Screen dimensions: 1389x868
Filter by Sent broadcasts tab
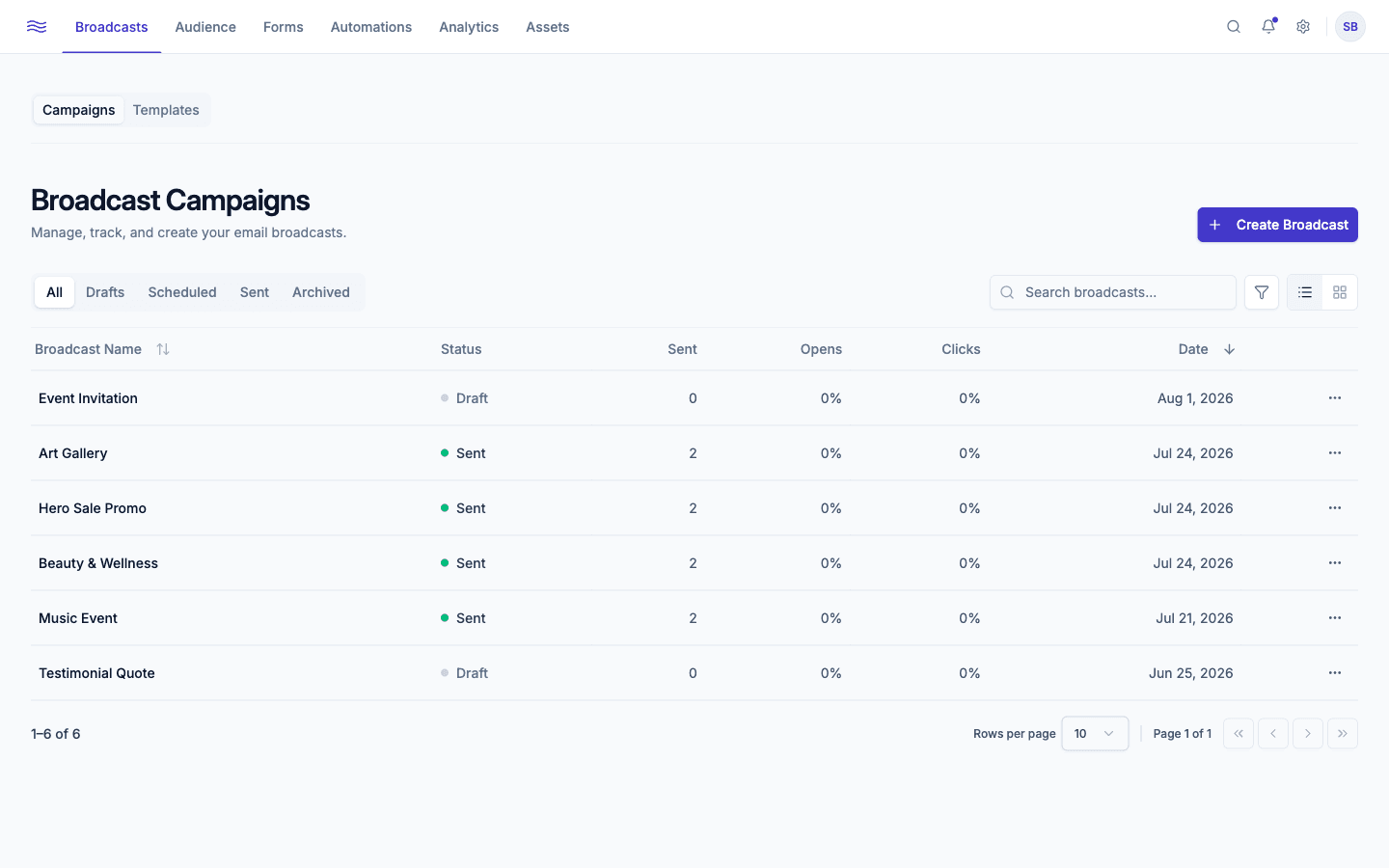255,292
